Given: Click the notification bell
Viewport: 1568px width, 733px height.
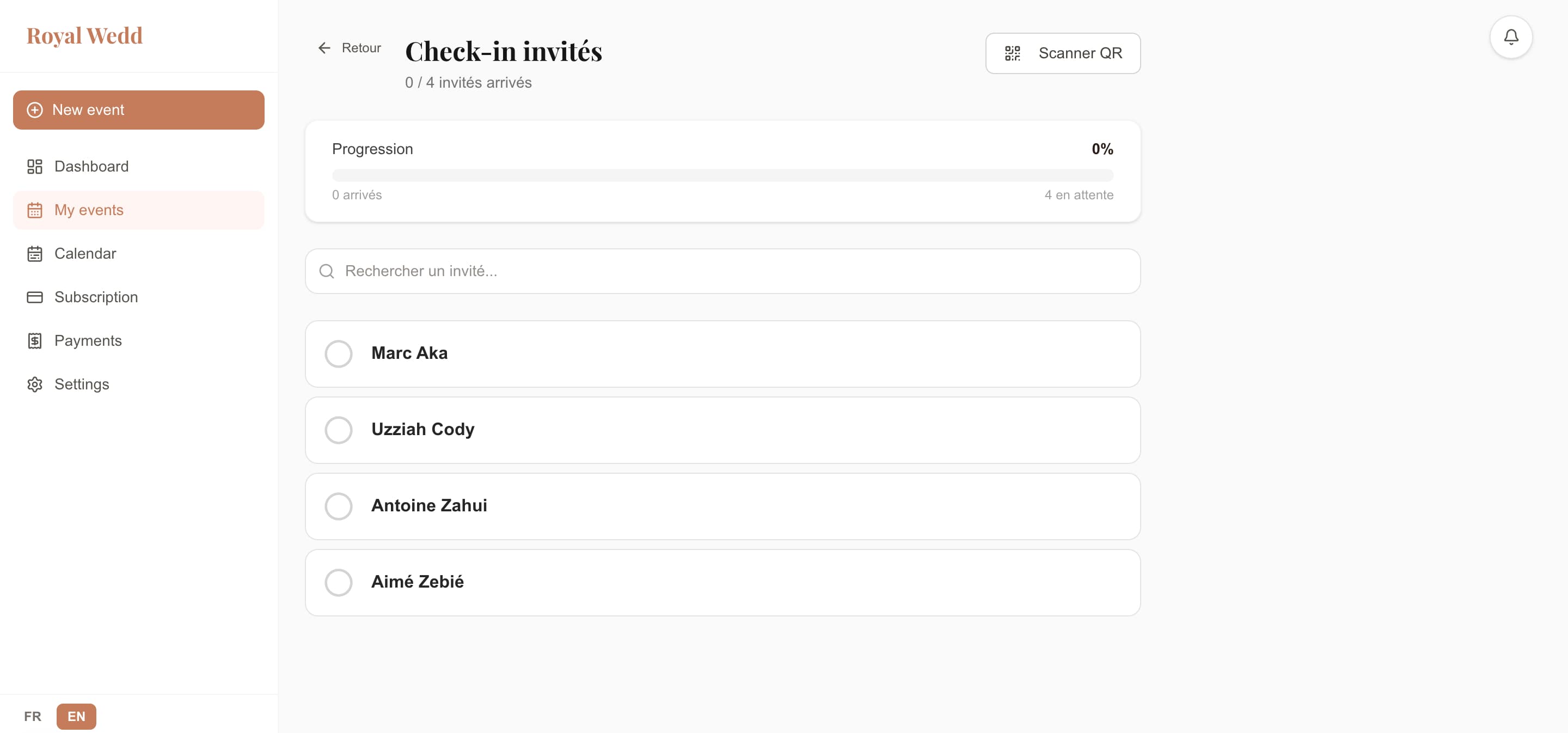Looking at the screenshot, I should 1512,36.
